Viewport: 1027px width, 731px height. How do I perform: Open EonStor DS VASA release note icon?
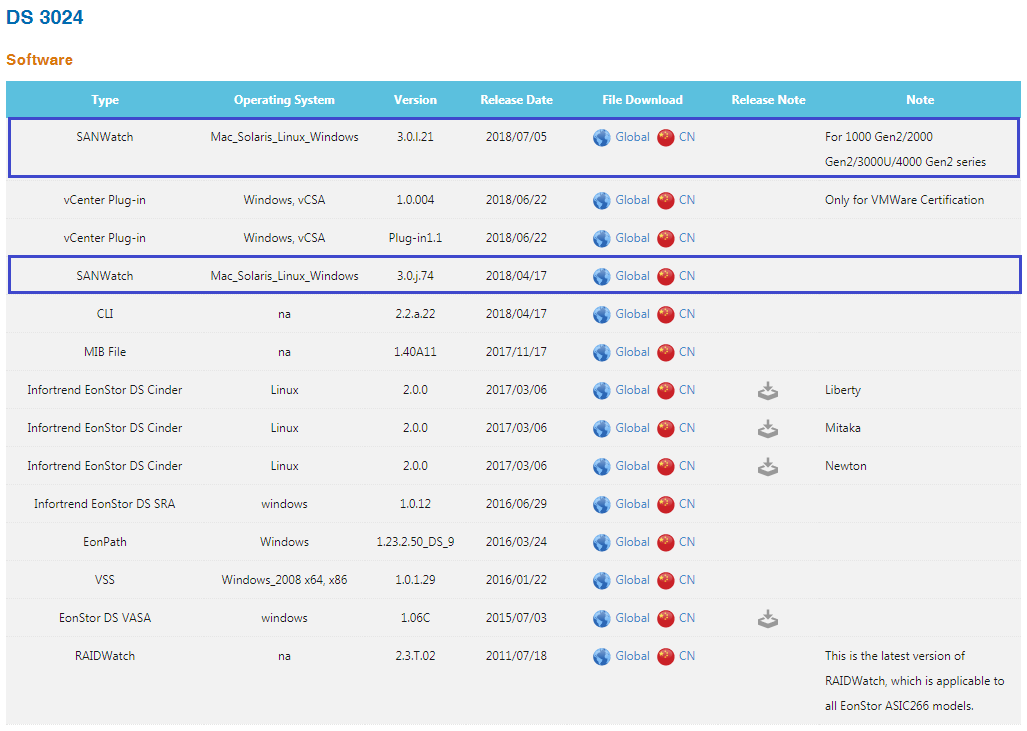click(x=767, y=619)
